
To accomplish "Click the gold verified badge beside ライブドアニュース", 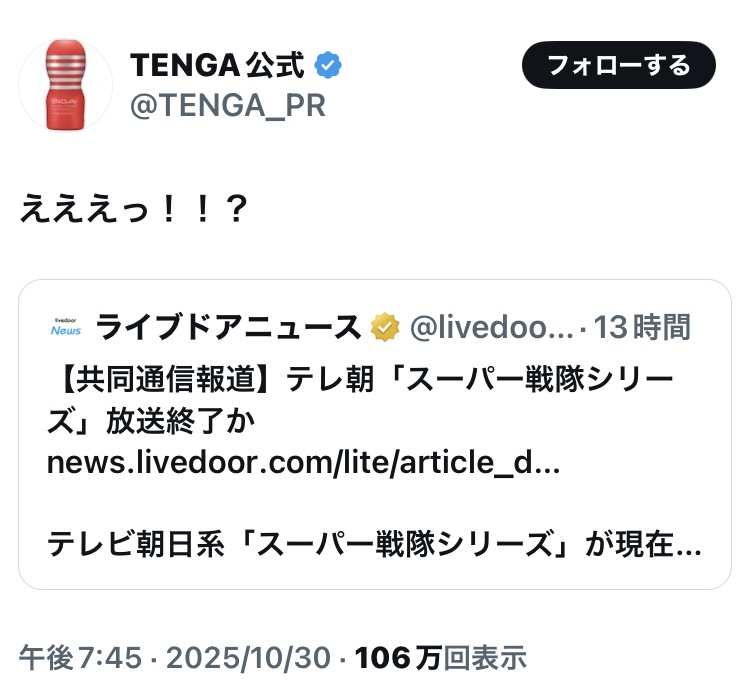I will point(385,327).
